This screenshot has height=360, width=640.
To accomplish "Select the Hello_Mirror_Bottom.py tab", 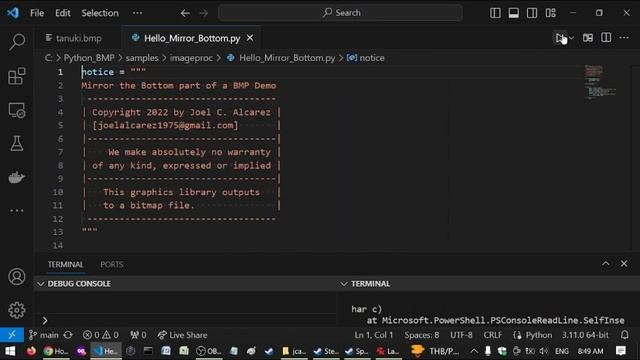I will coord(192,38).
